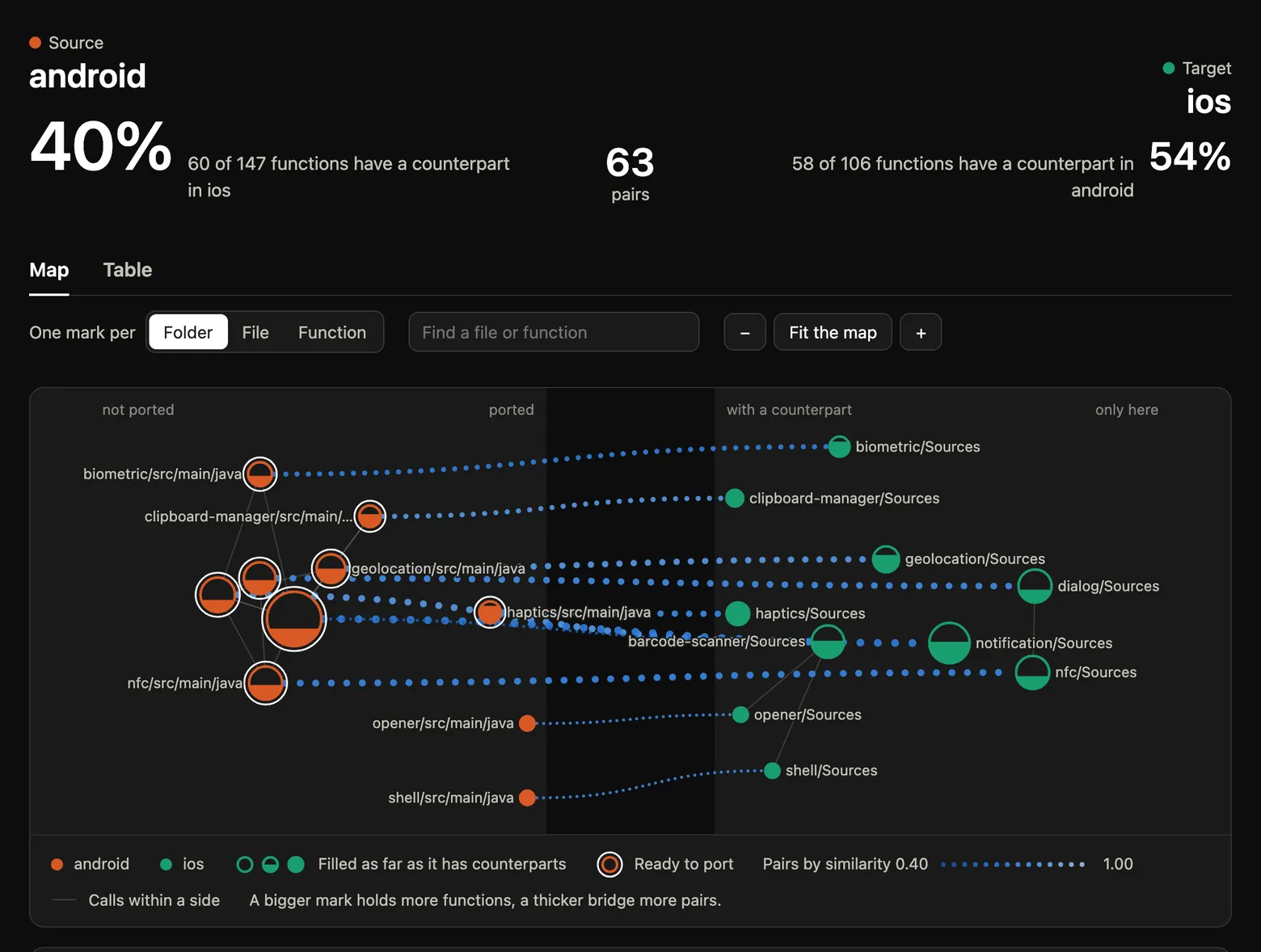Viewport: 1261px width, 952px height.
Task: Switch to the Map tab
Action: coord(49,270)
